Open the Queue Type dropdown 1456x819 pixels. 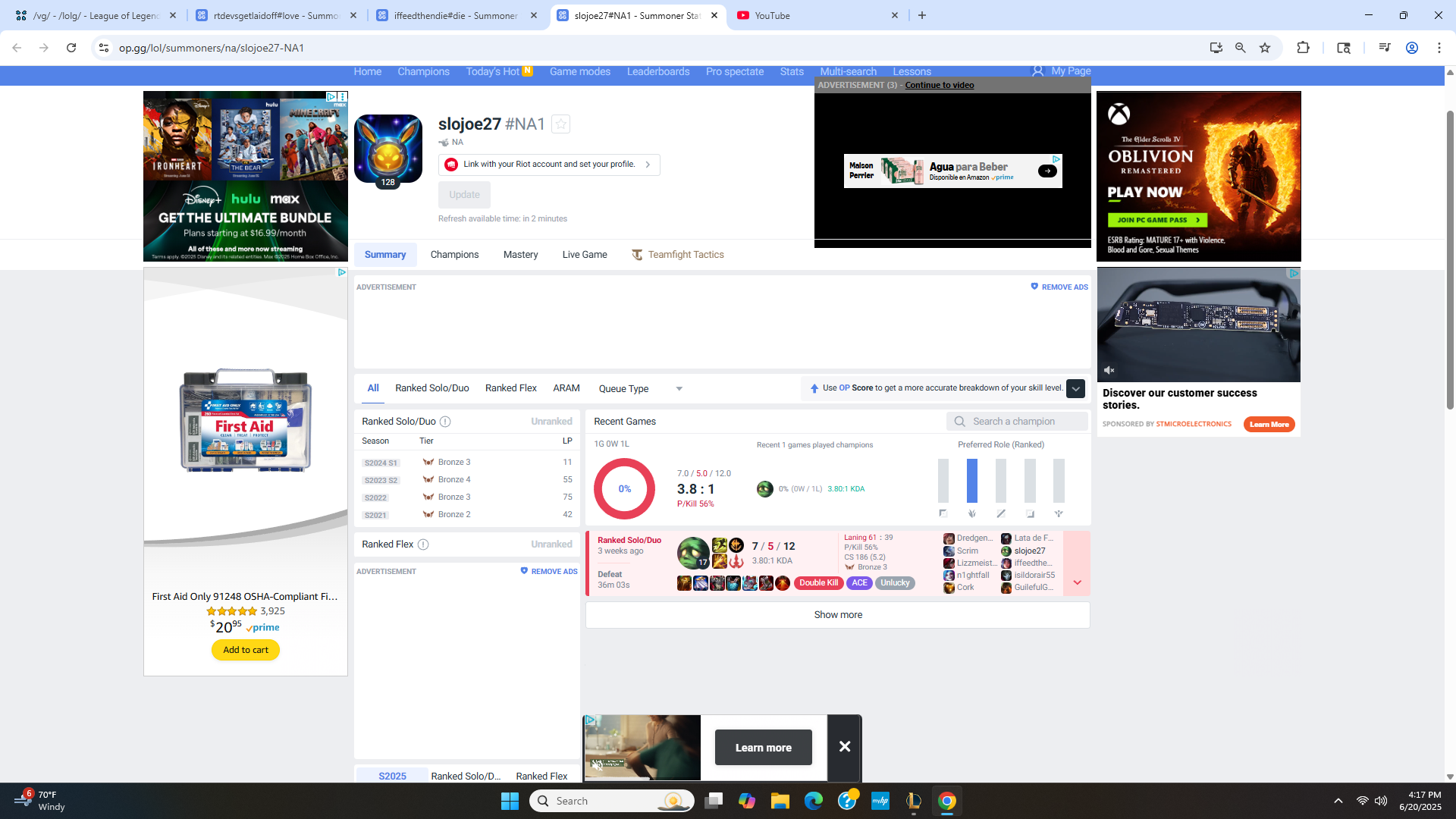pyautogui.click(x=641, y=389)
